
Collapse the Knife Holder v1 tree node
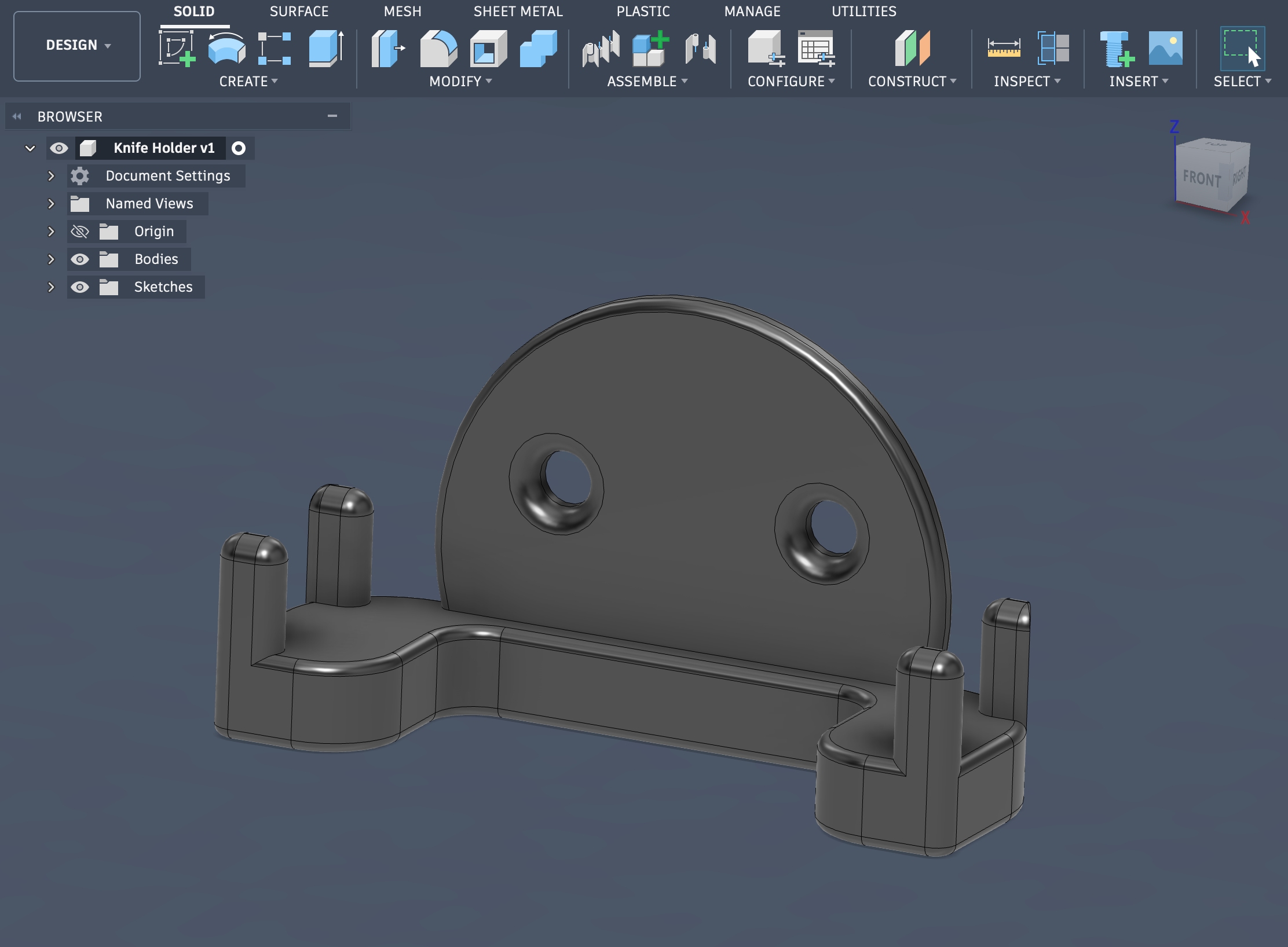coord(30,148)
